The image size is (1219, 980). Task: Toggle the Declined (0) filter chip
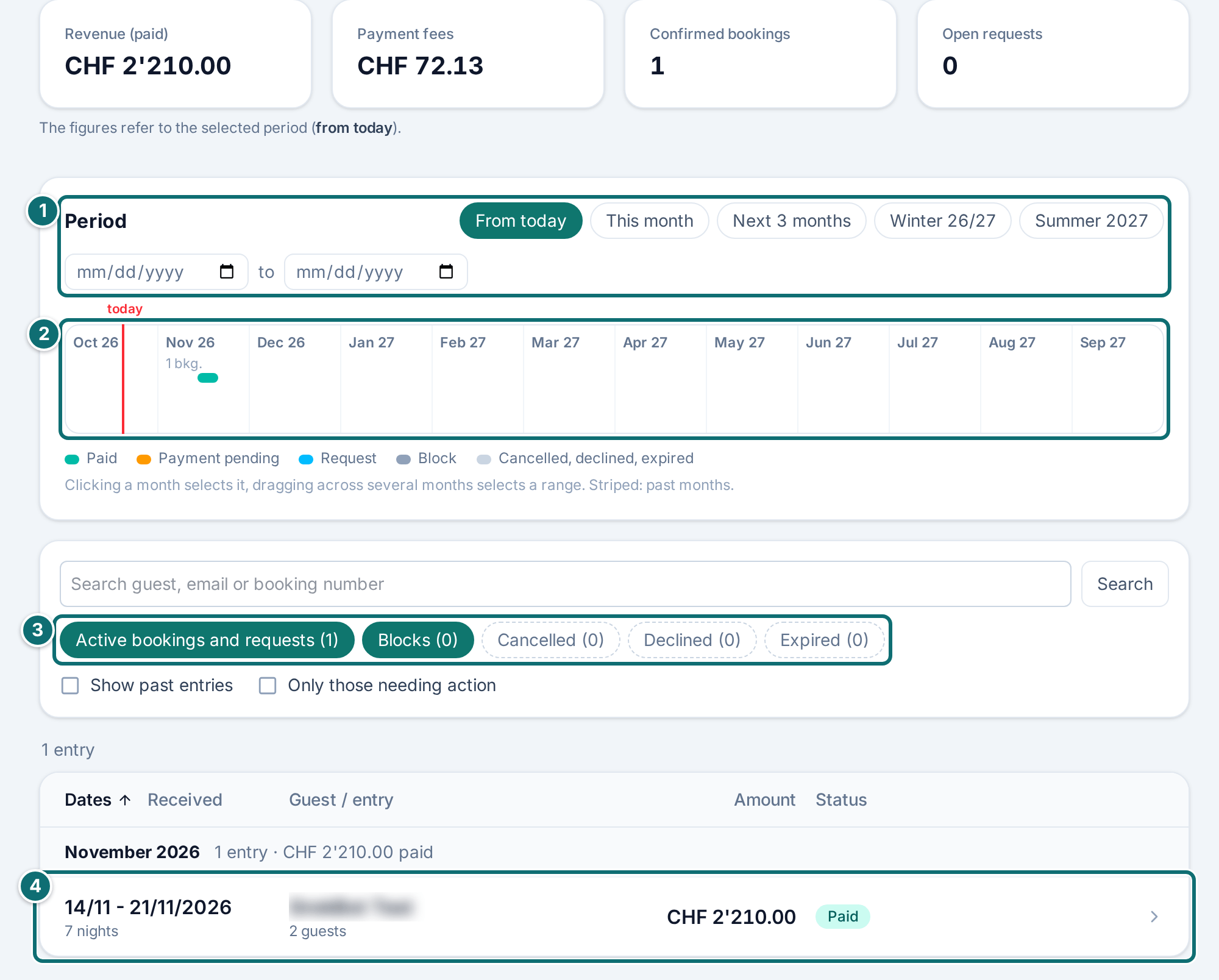692,640
